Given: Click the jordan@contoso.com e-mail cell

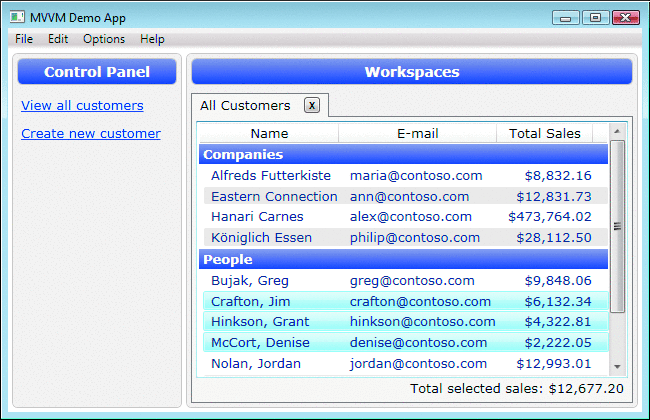Looking at the screenshot, I should click(x=418, y=364).
